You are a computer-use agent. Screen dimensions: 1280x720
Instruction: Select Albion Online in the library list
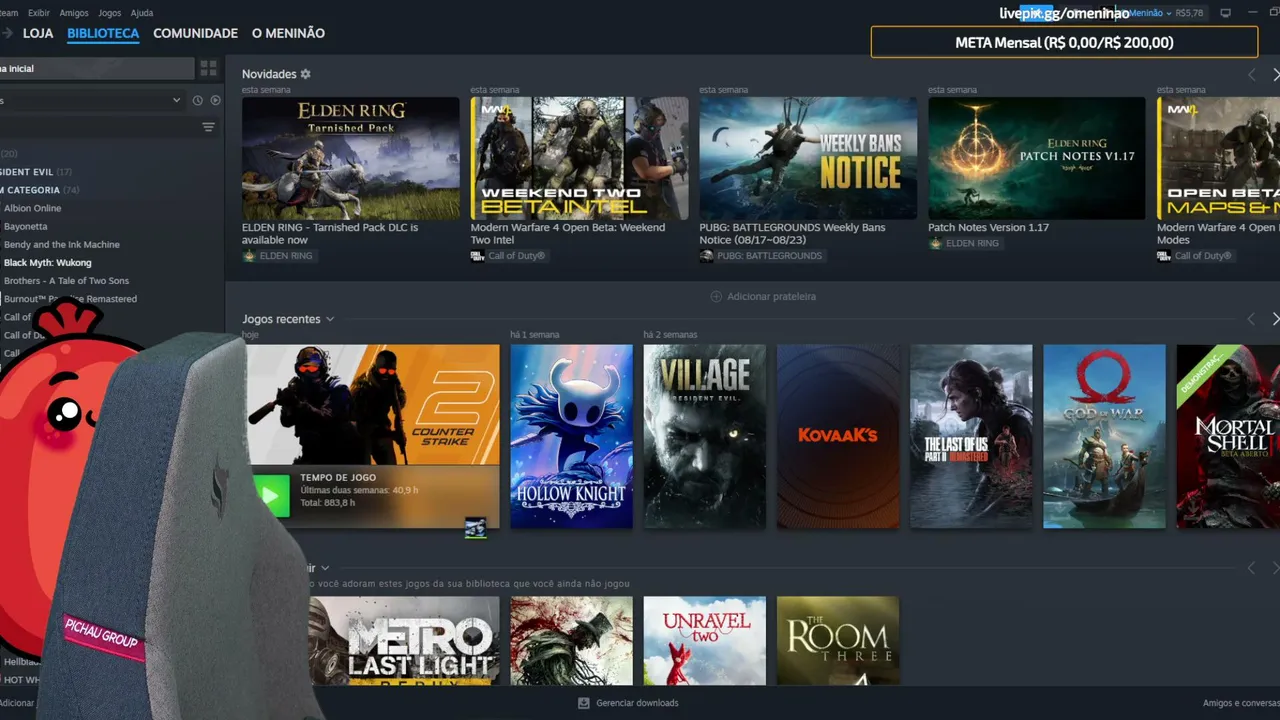(x=32, y=208)
